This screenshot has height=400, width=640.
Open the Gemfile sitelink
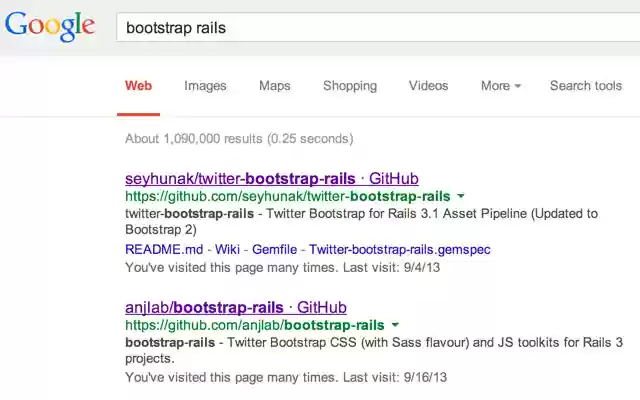pos(274,249)
